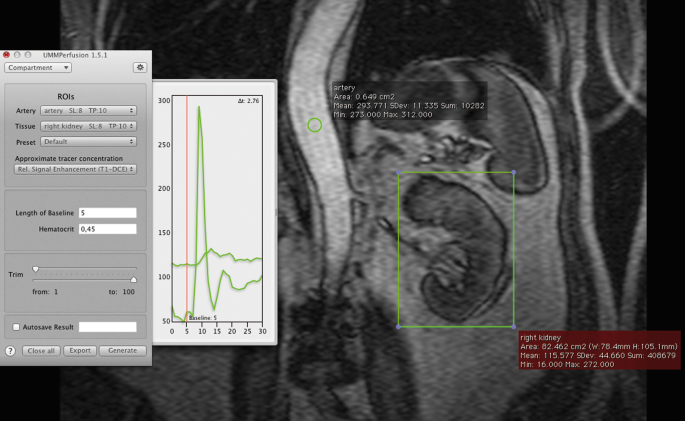Click the Hematocrit input field
Image resolution: width=685 pixels, height=421 pixels.
point(107,229)
